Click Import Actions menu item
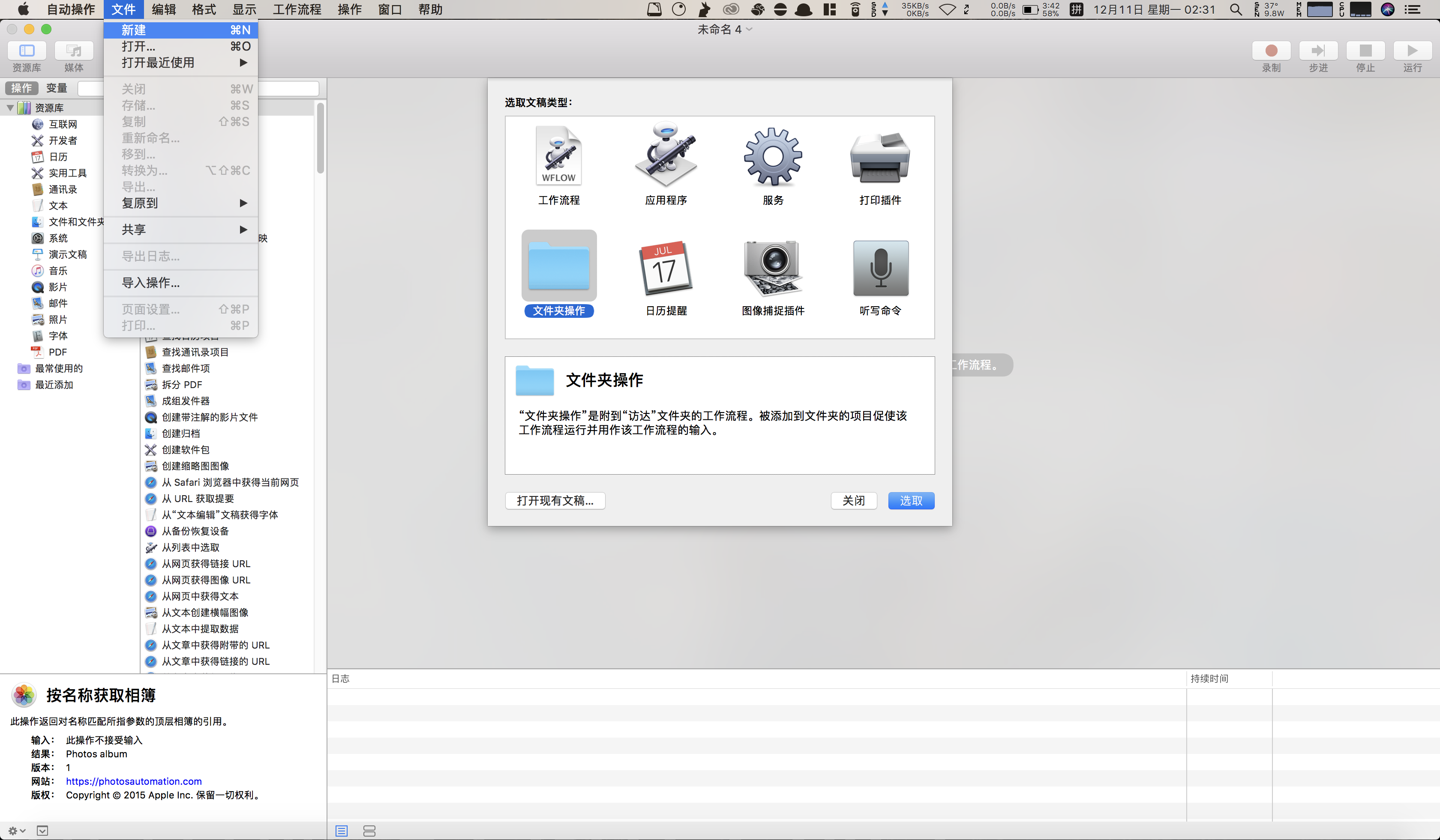 (x=151, y=283)
